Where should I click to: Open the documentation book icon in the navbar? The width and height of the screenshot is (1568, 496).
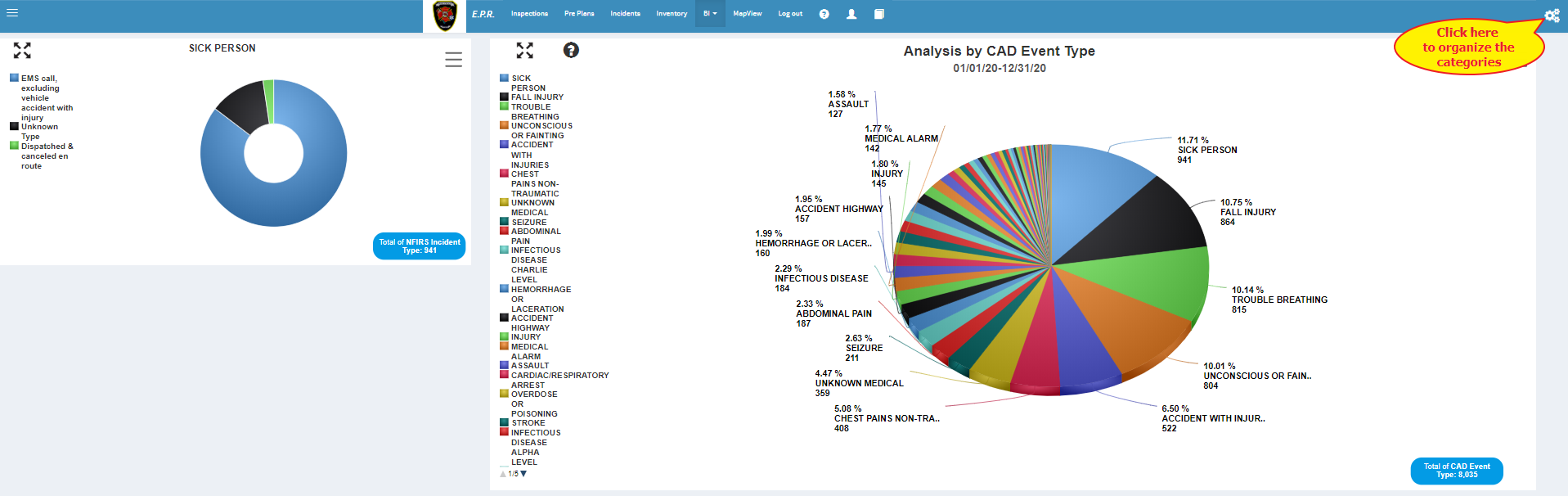[878, 14]
